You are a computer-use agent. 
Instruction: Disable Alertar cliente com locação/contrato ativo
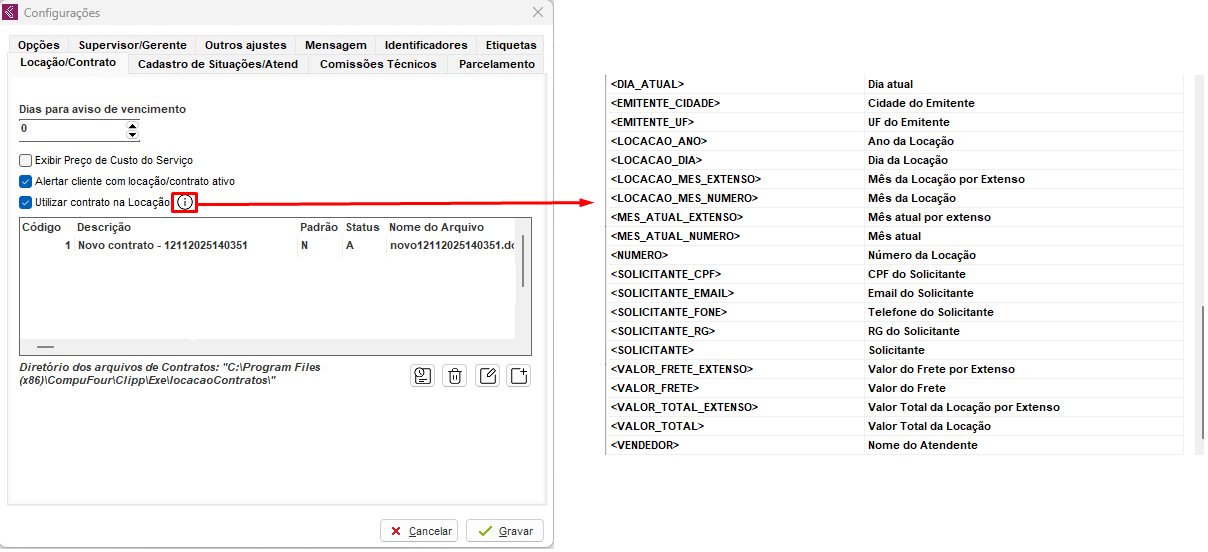tap(26, 182)
